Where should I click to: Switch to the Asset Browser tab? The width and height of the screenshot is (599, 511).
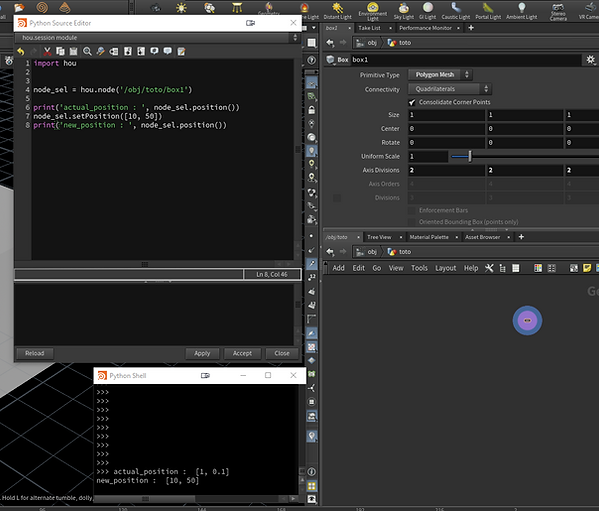pos(482,237)
